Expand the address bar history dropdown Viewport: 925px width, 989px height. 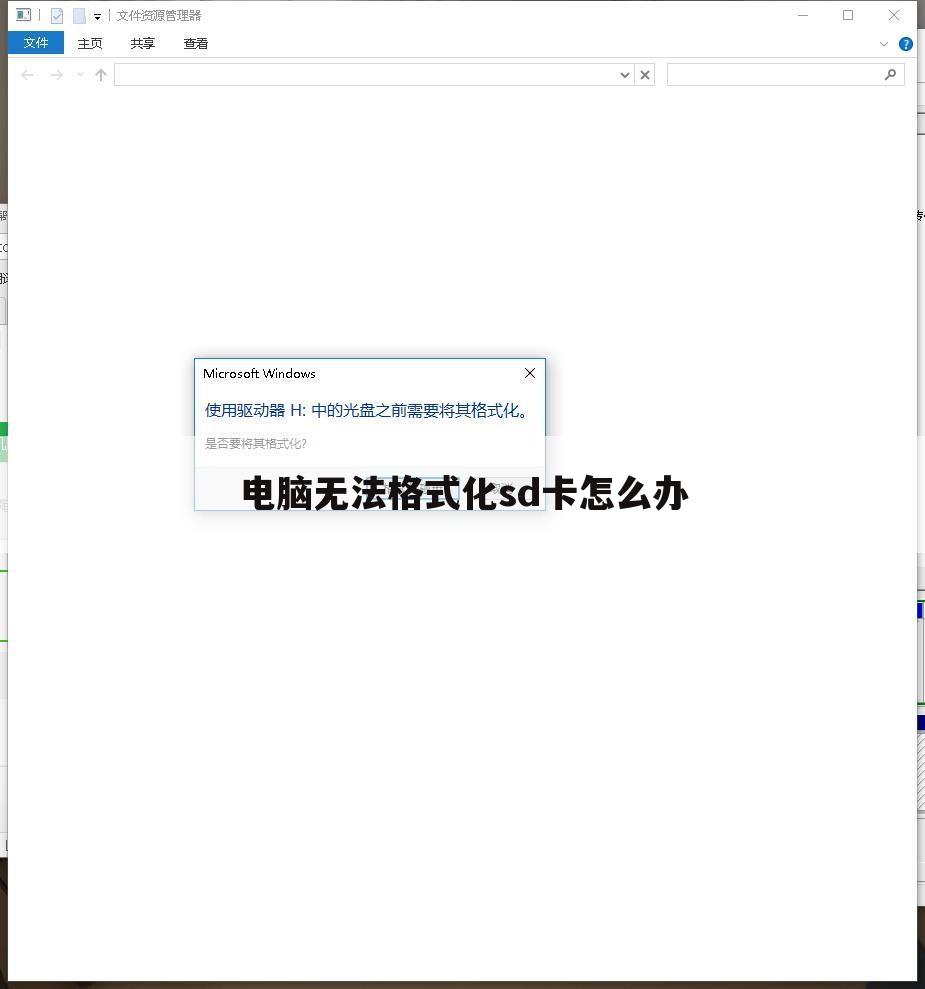pos(625,74)
